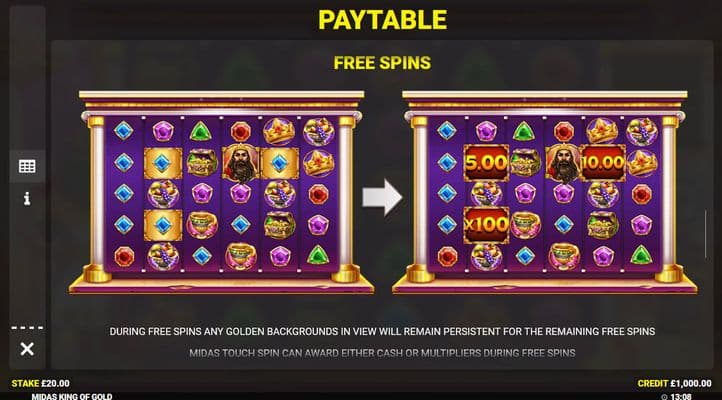Click the FREE SPINS section title
Screen dimensions: 722x400
[x=382, y=63]
